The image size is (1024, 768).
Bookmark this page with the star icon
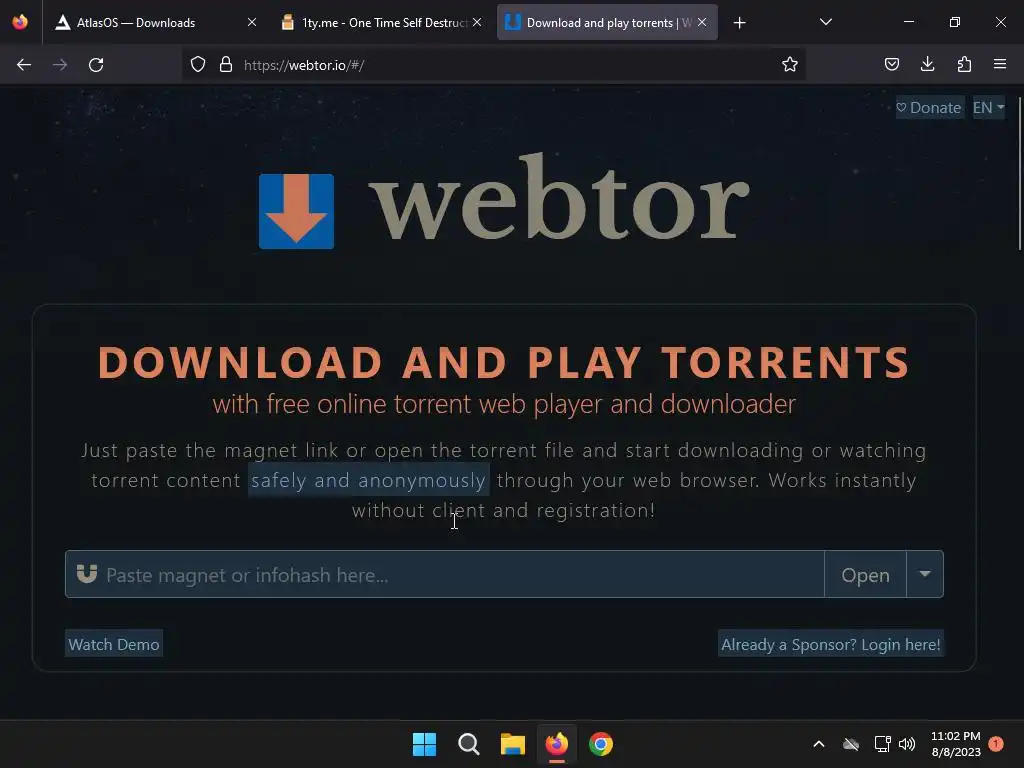(790, 65)
